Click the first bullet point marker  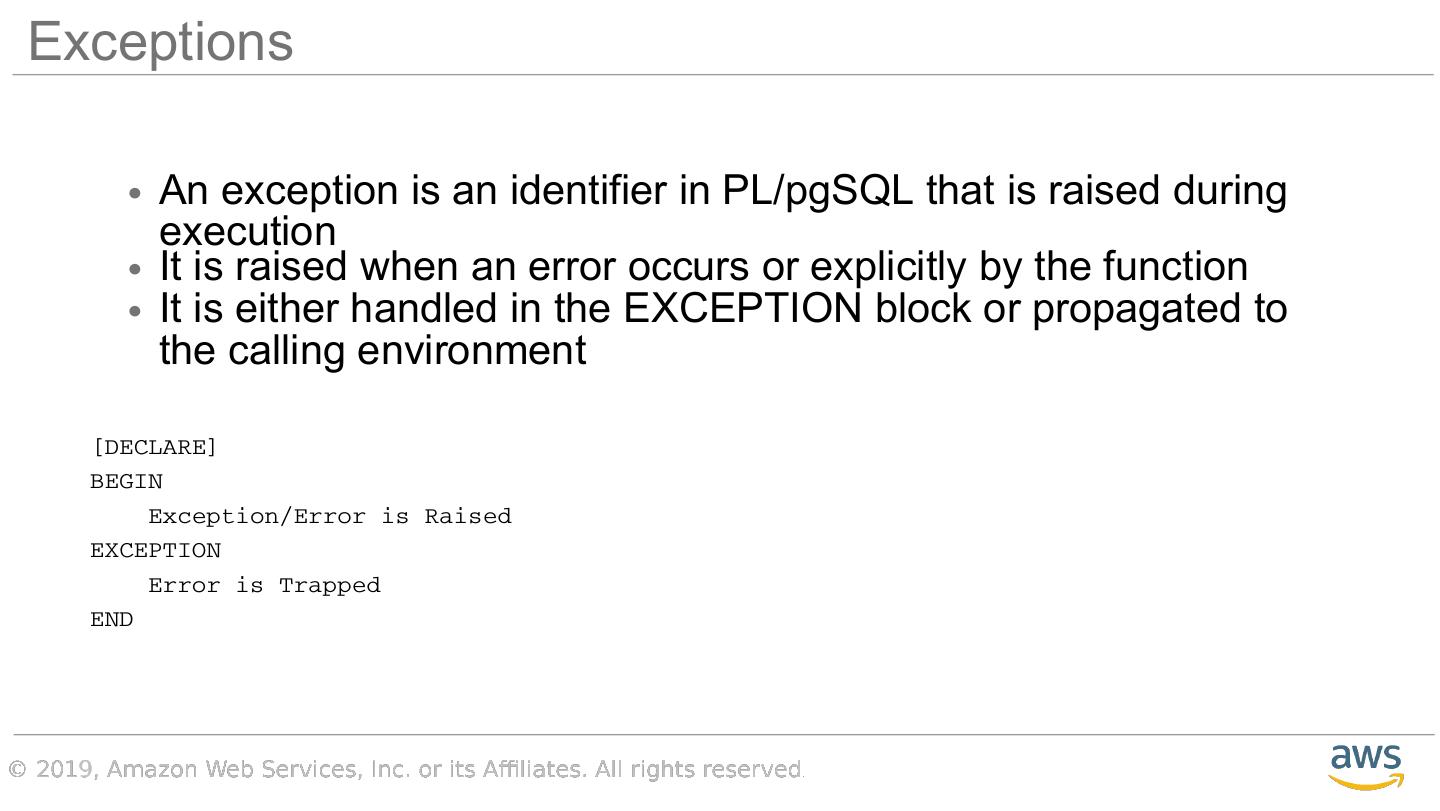click(137, 192)
